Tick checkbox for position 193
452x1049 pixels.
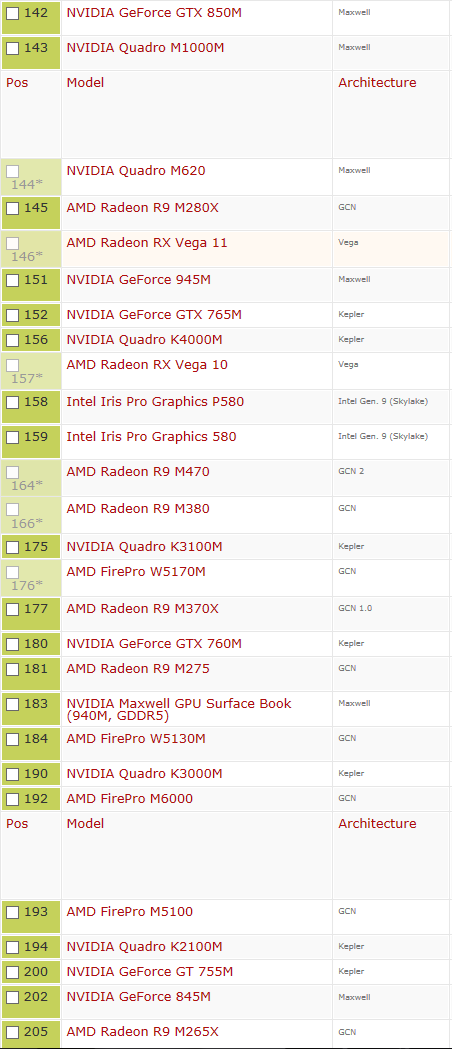pos(13,913)
